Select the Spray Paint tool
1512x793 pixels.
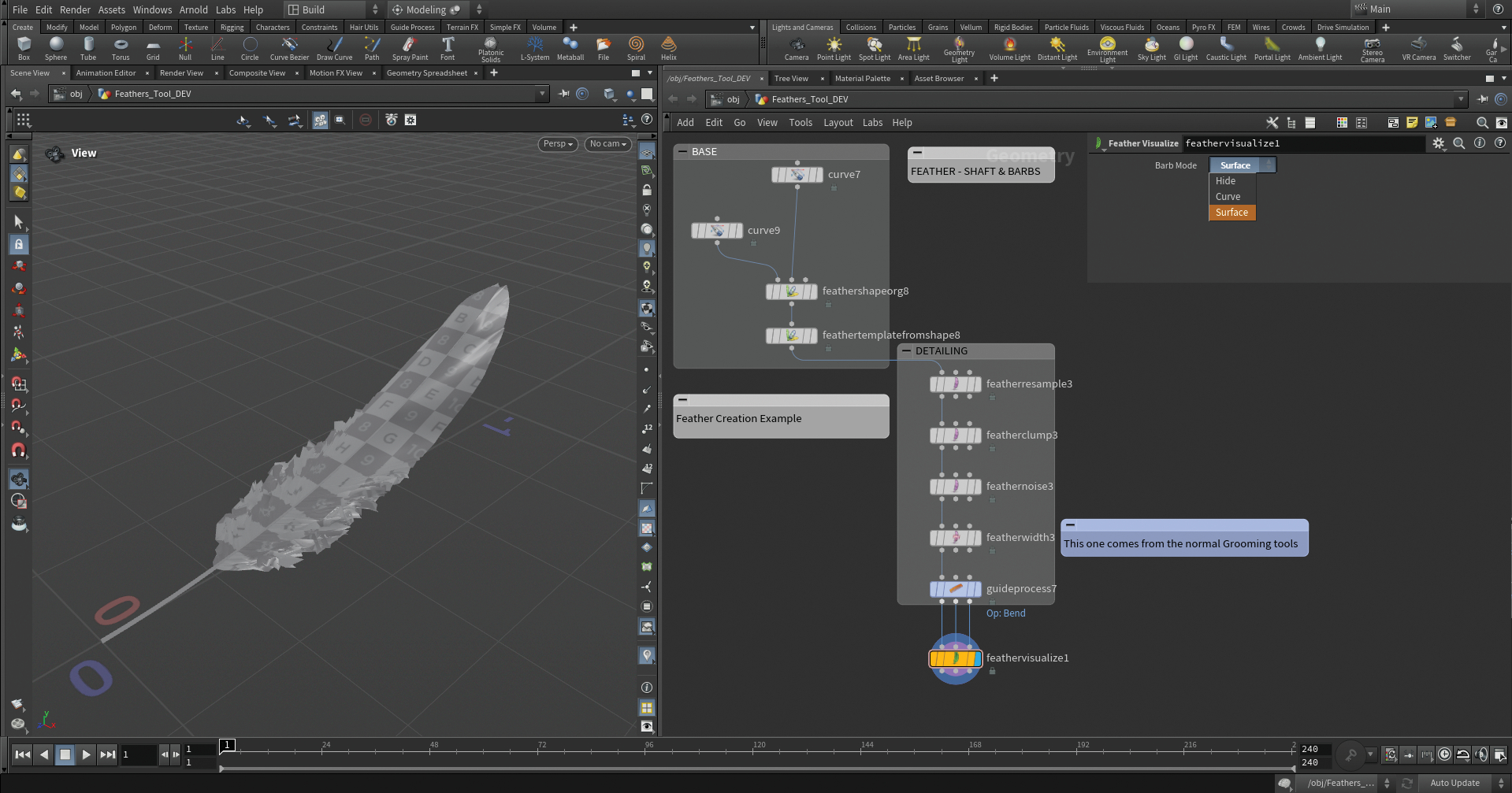410,48
